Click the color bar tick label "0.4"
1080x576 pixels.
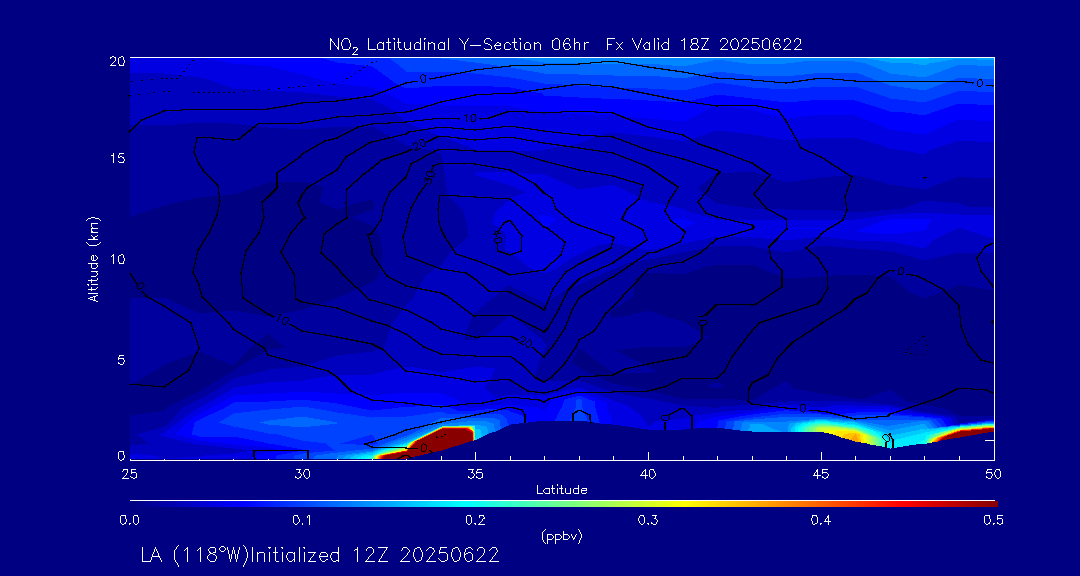click(x=821, y=521)
